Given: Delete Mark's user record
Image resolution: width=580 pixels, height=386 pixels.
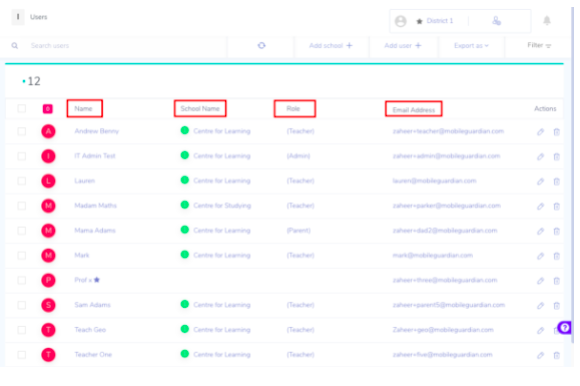Looking at the screenshot, I should [556, 256].
